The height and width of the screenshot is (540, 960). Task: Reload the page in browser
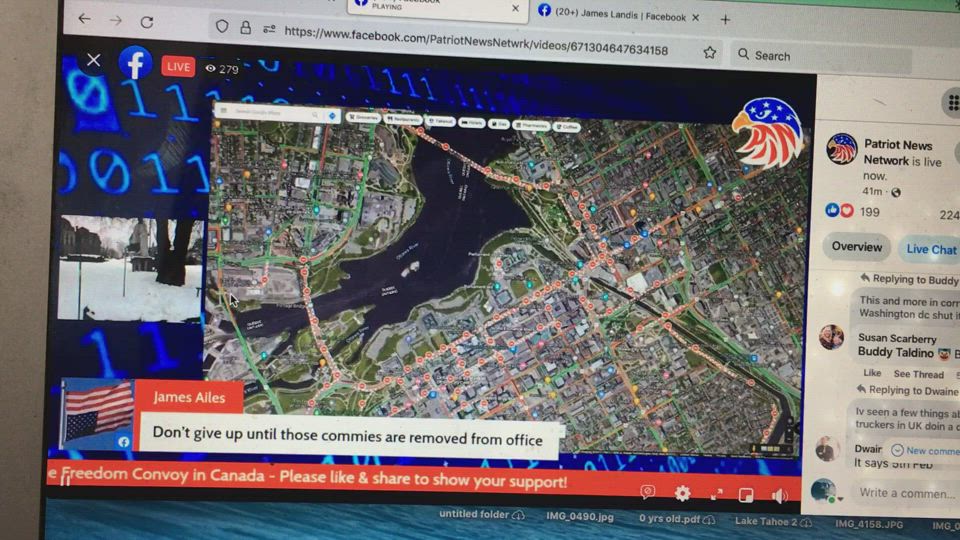point(147,22)
